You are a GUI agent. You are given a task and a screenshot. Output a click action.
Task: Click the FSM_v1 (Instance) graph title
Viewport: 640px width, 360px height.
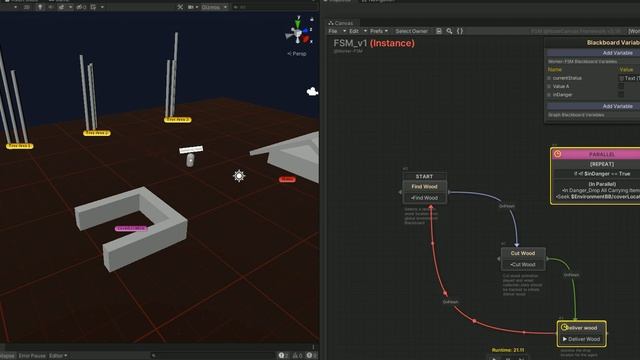(374, 43)
